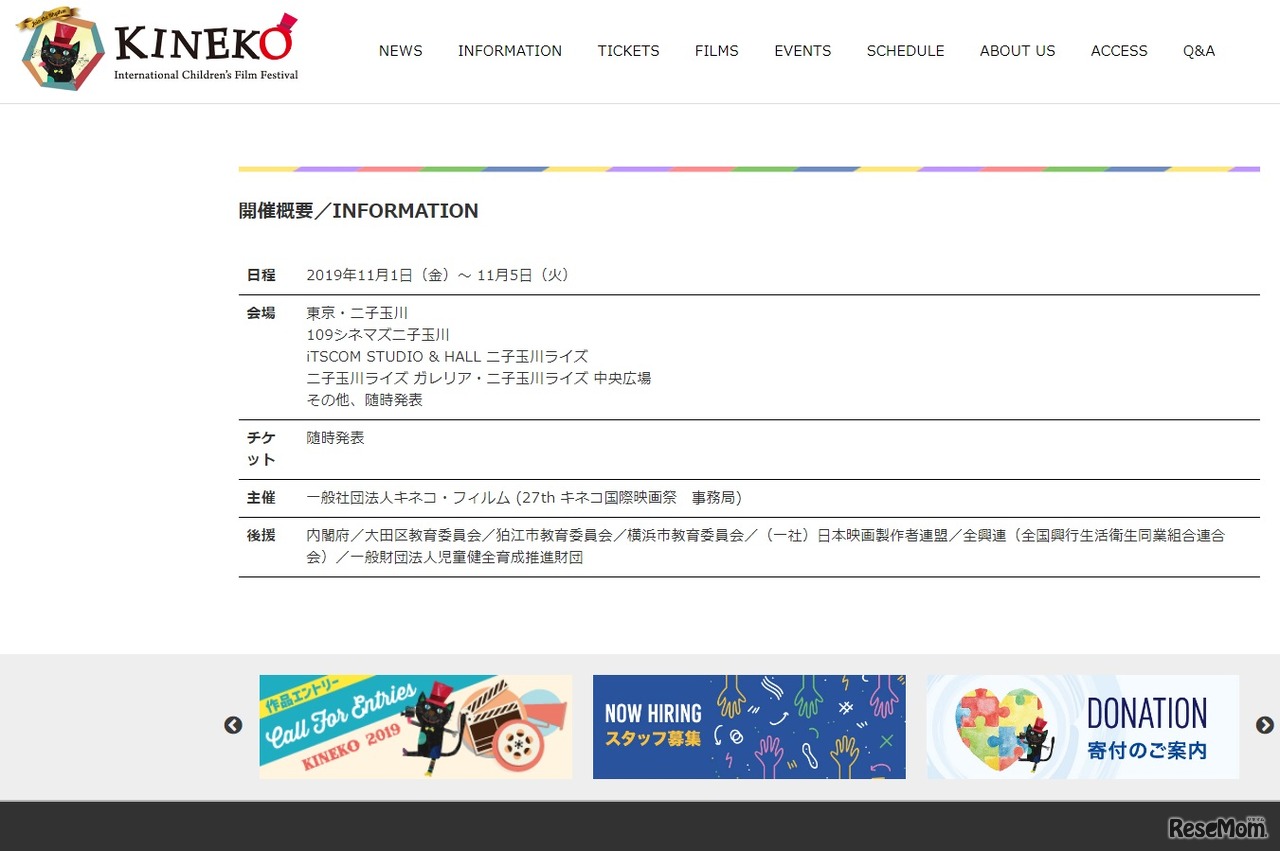
Task: Open the FILMS page
Action: click(x=717, y=51)
